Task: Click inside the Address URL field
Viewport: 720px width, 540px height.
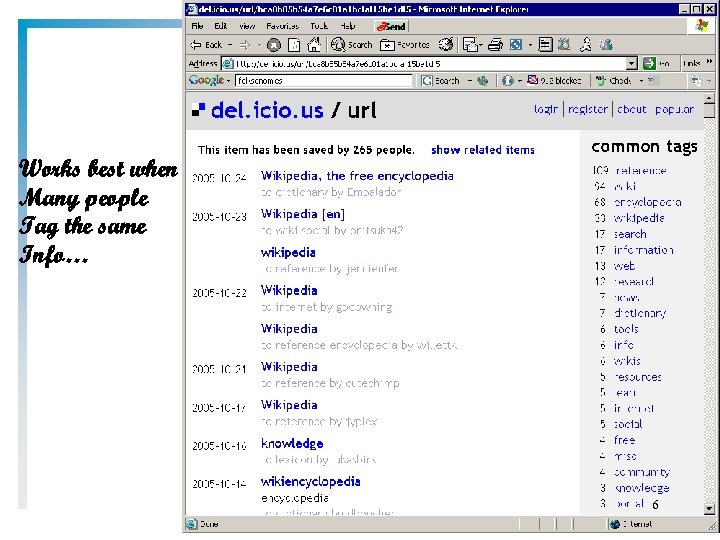Action: point(423,63)
